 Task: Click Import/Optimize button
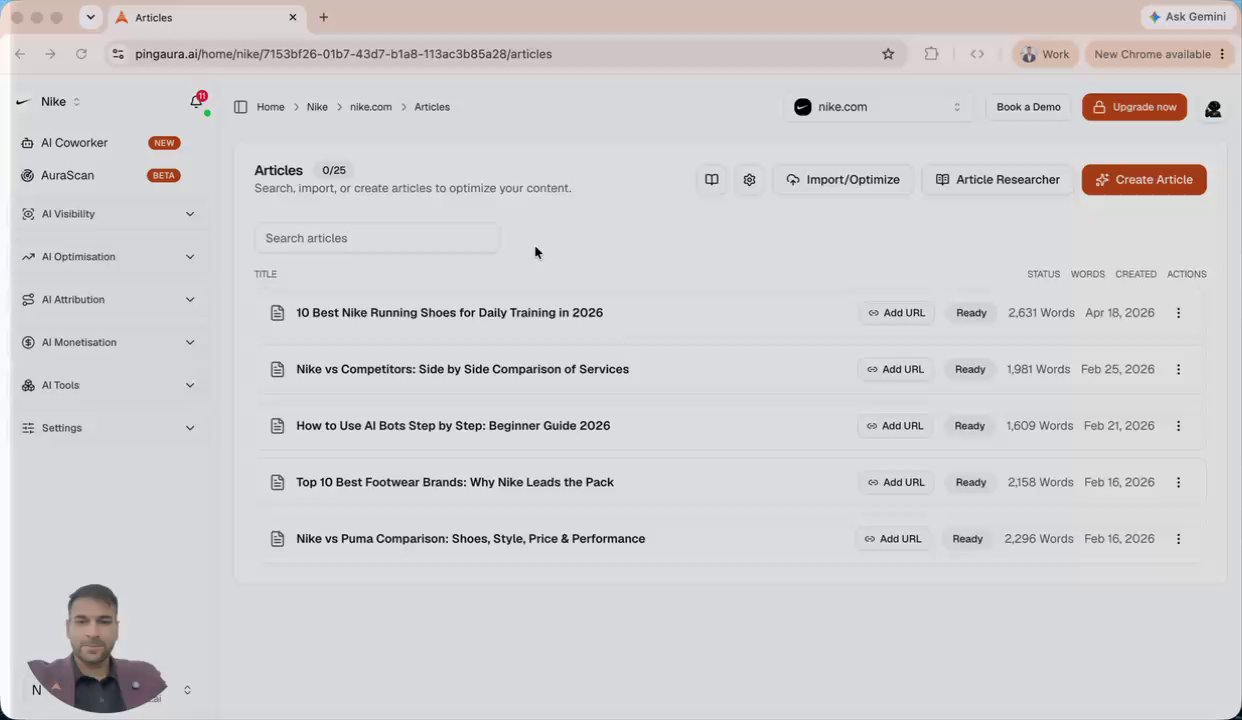[843, 180]
